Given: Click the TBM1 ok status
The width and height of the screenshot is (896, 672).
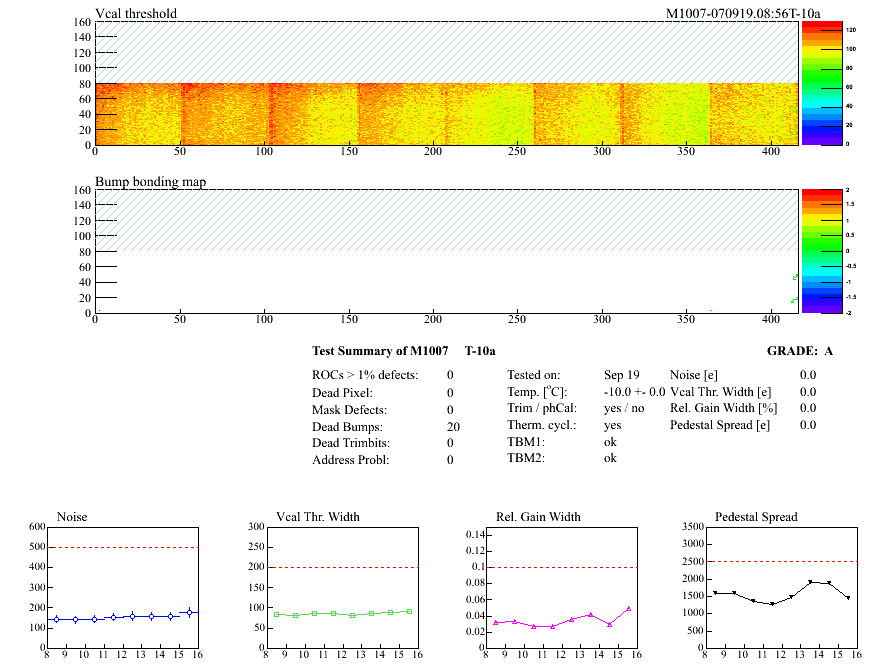Looking at the screenshot, I should click(610, 441).
